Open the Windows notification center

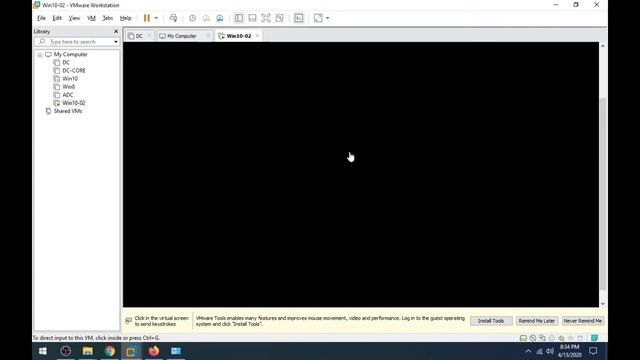593,351
